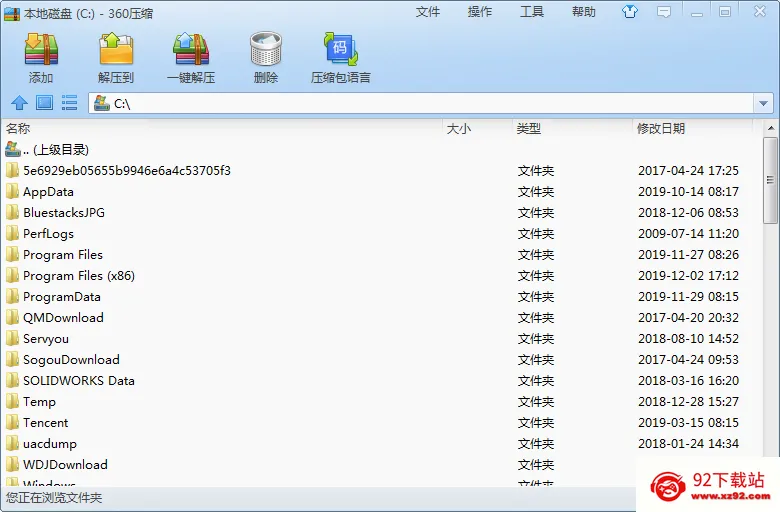
Task: Select the WDJDownload folder
Action: [65, 465]
